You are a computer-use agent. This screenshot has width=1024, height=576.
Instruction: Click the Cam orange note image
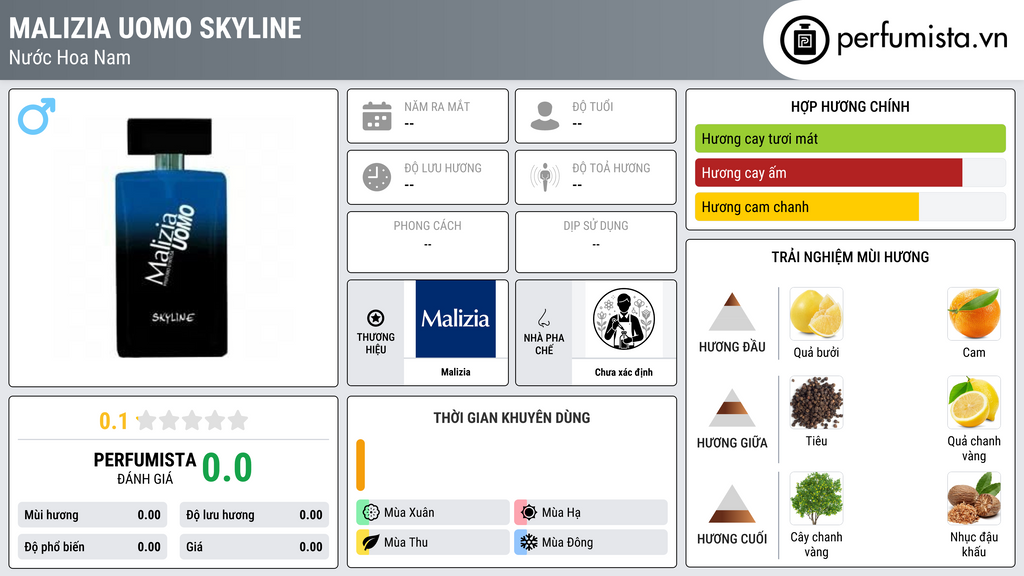pyautogui.click(x=974, y=314)
